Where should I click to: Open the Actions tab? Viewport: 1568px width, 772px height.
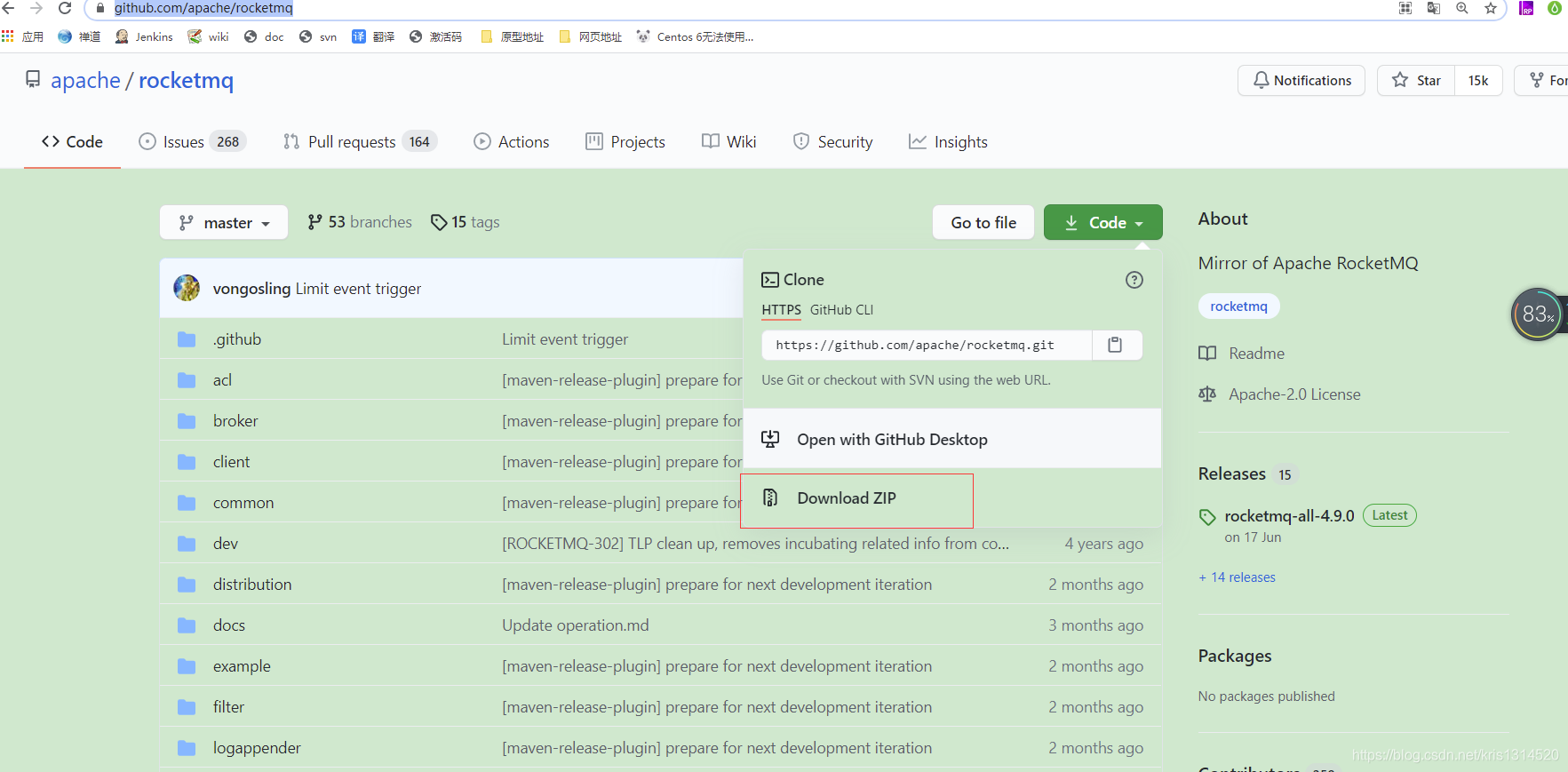coord(512,142)
